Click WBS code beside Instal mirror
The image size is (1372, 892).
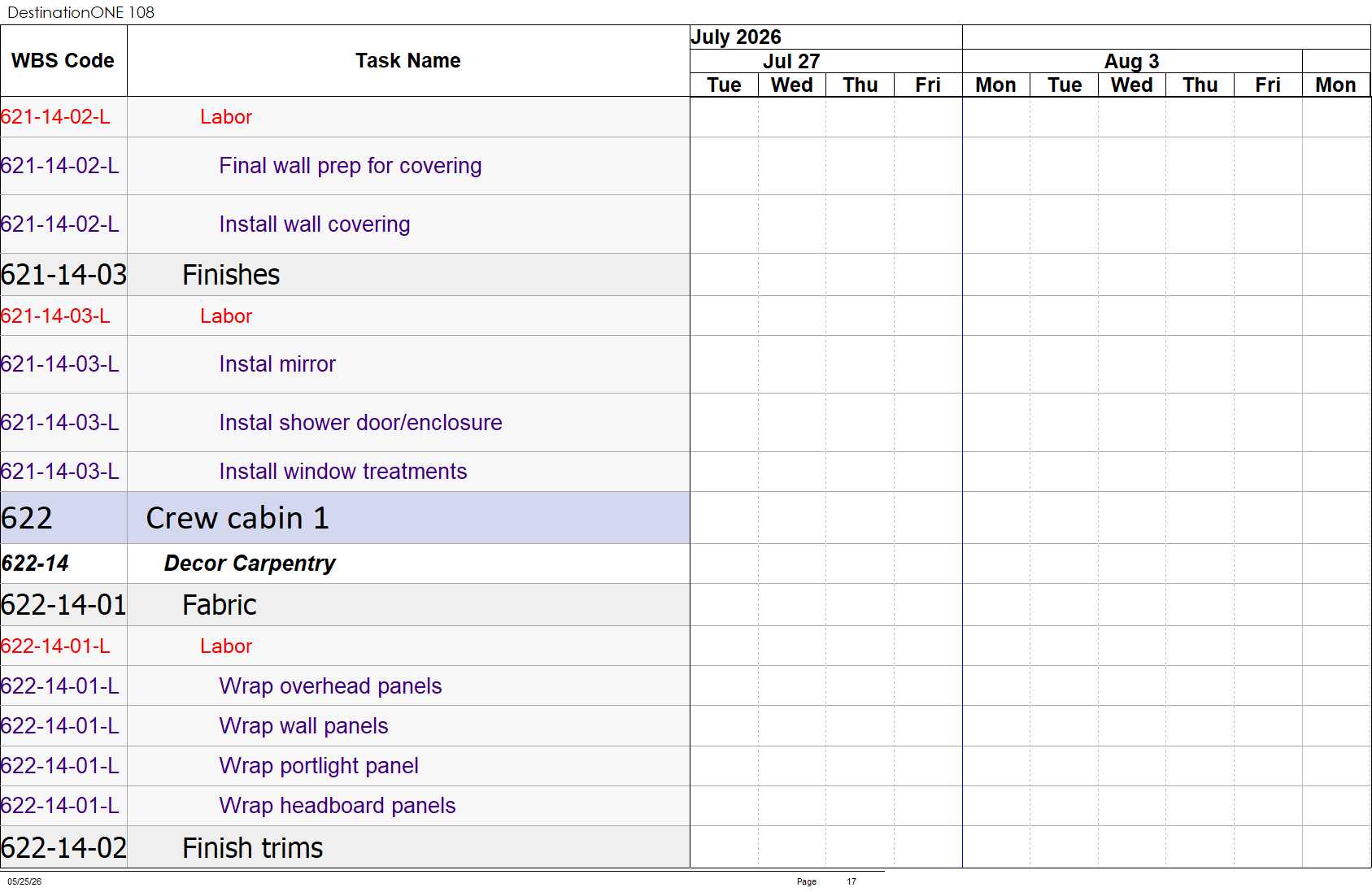(x=60, y=364)
